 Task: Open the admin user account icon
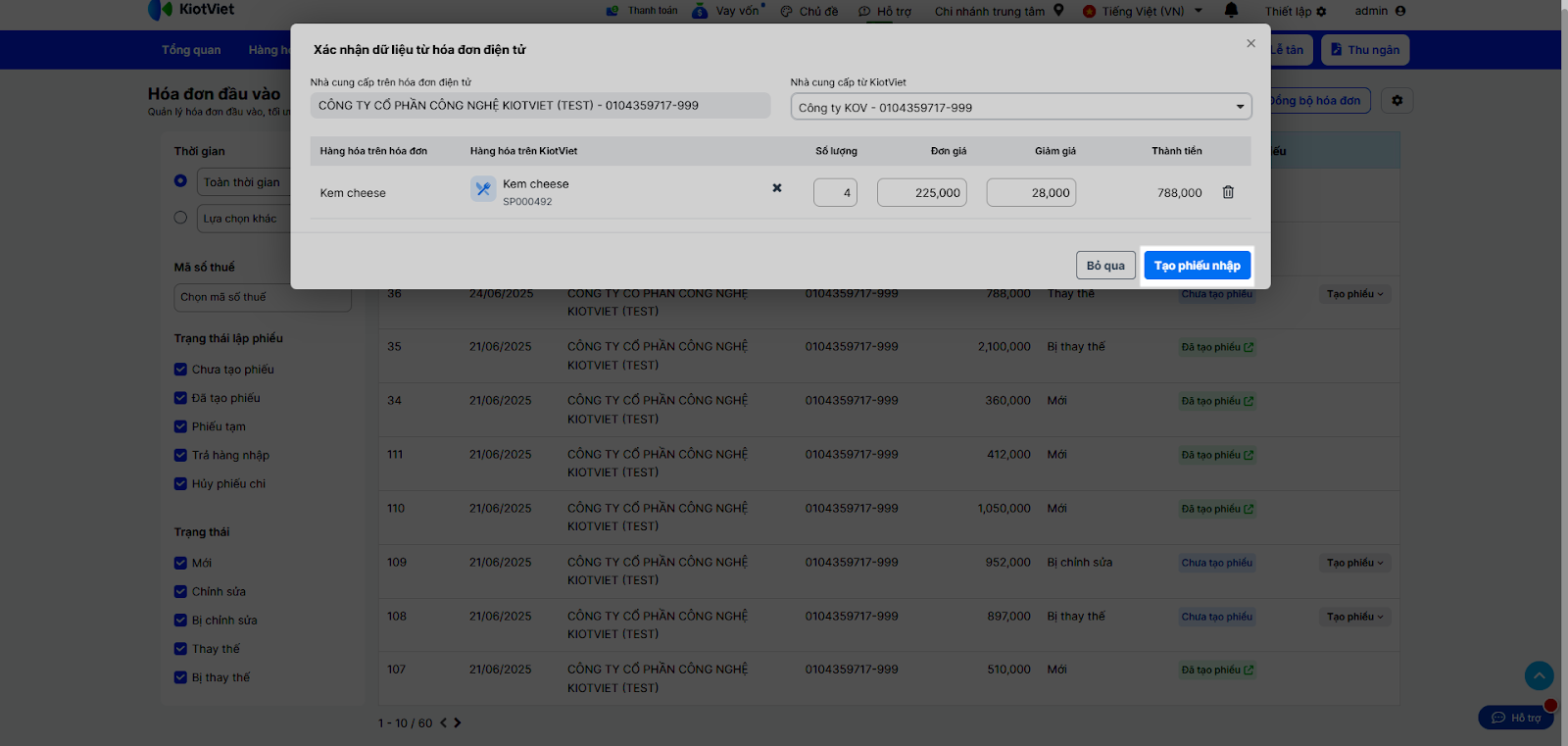(x=1400, y=11)
